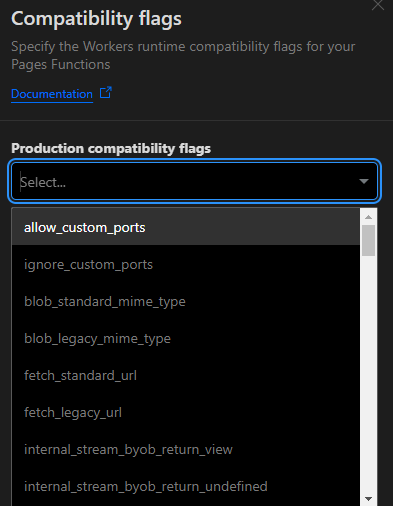
Task: Select internal_stream_byob_return_view option
Action: click(x=186, y=449)
